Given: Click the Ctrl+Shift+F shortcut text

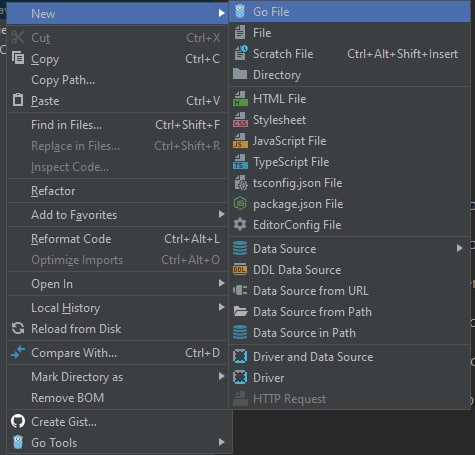Looking at the screenshot, I should pos(187,125).
